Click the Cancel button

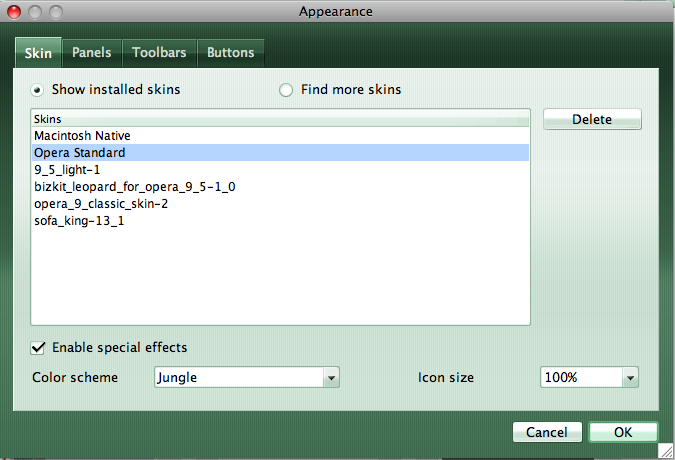pos(547,432)
